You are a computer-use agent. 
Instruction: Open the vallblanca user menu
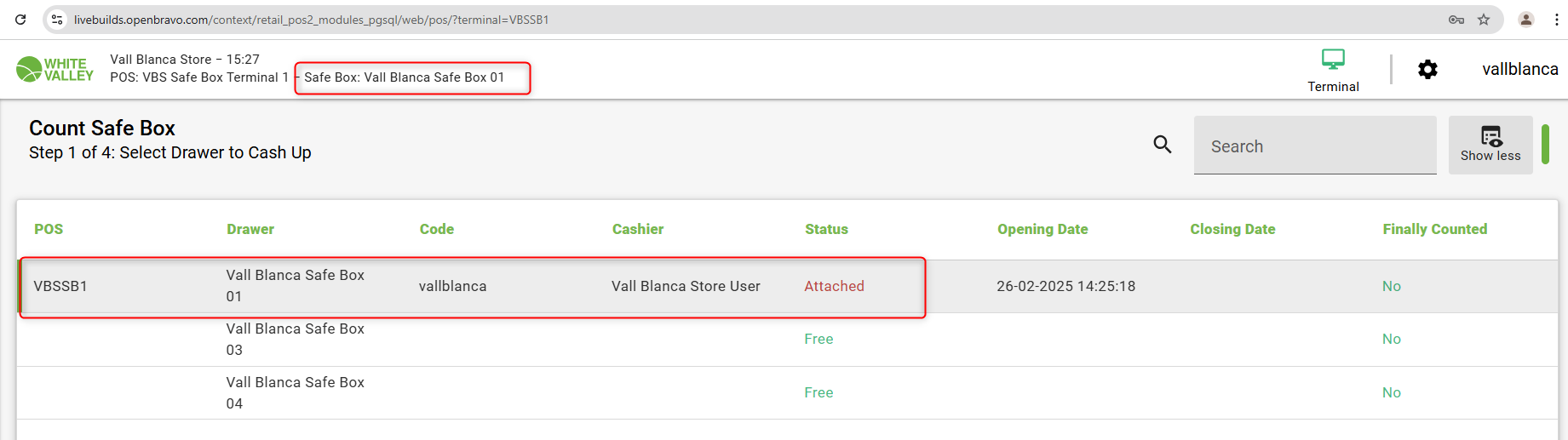pos(1519,69)
